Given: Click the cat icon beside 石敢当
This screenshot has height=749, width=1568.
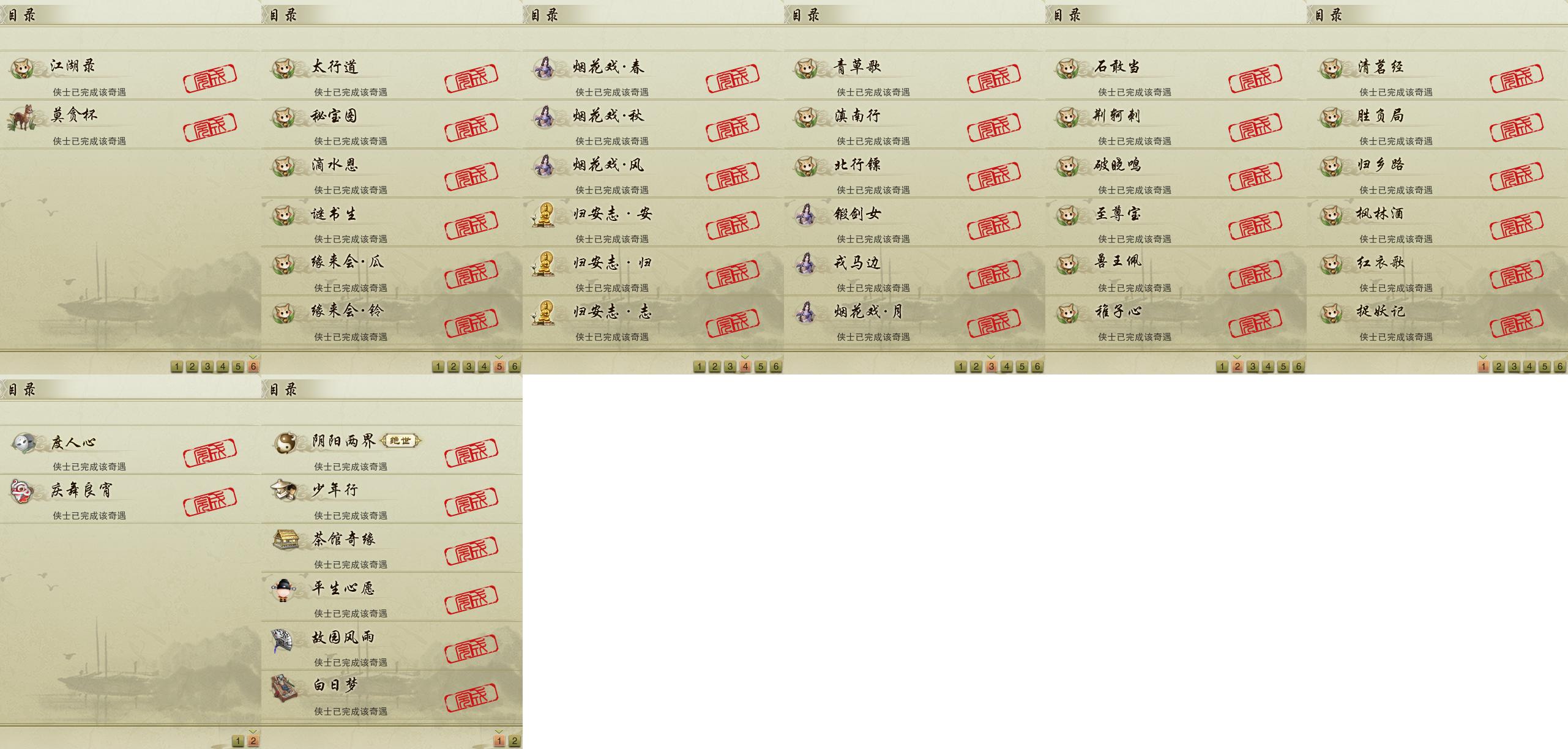Looking at the screenshot, I should pyautogui.click(x=1067, y=68).
